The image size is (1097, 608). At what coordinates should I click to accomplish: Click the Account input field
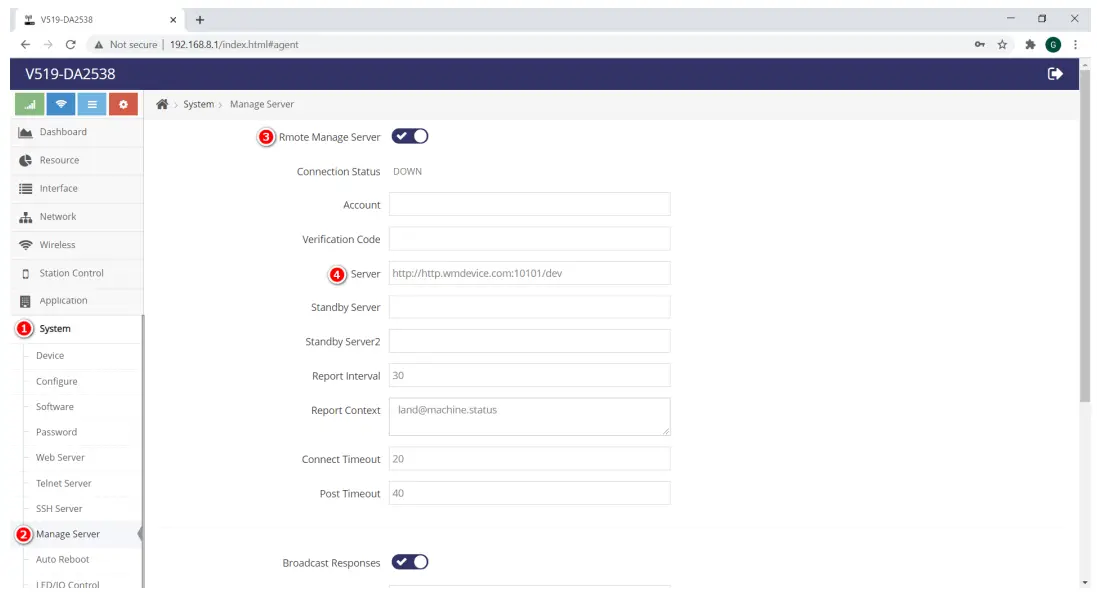point(530,204)
